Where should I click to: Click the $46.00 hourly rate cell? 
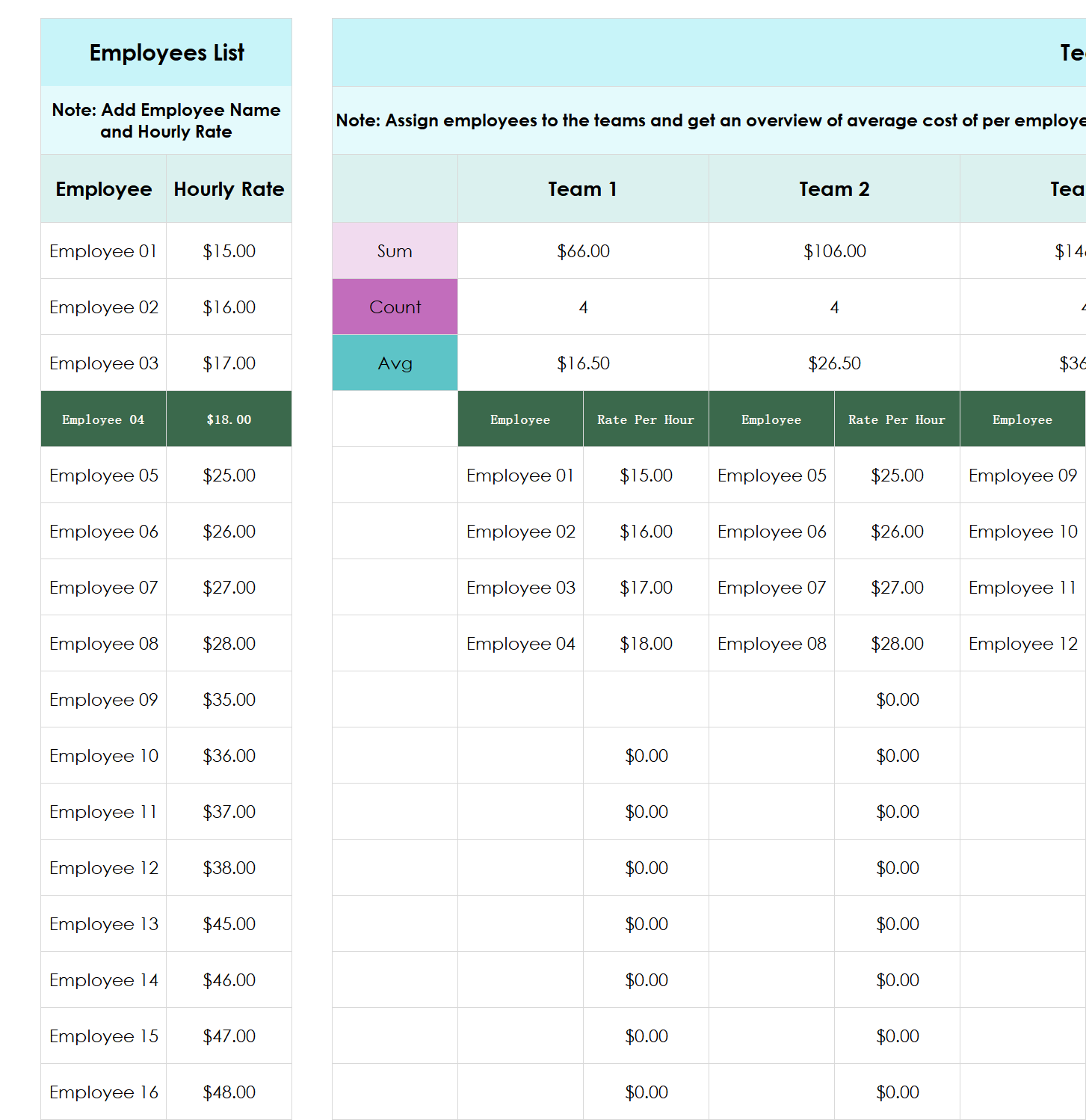(x=229, y=979)
